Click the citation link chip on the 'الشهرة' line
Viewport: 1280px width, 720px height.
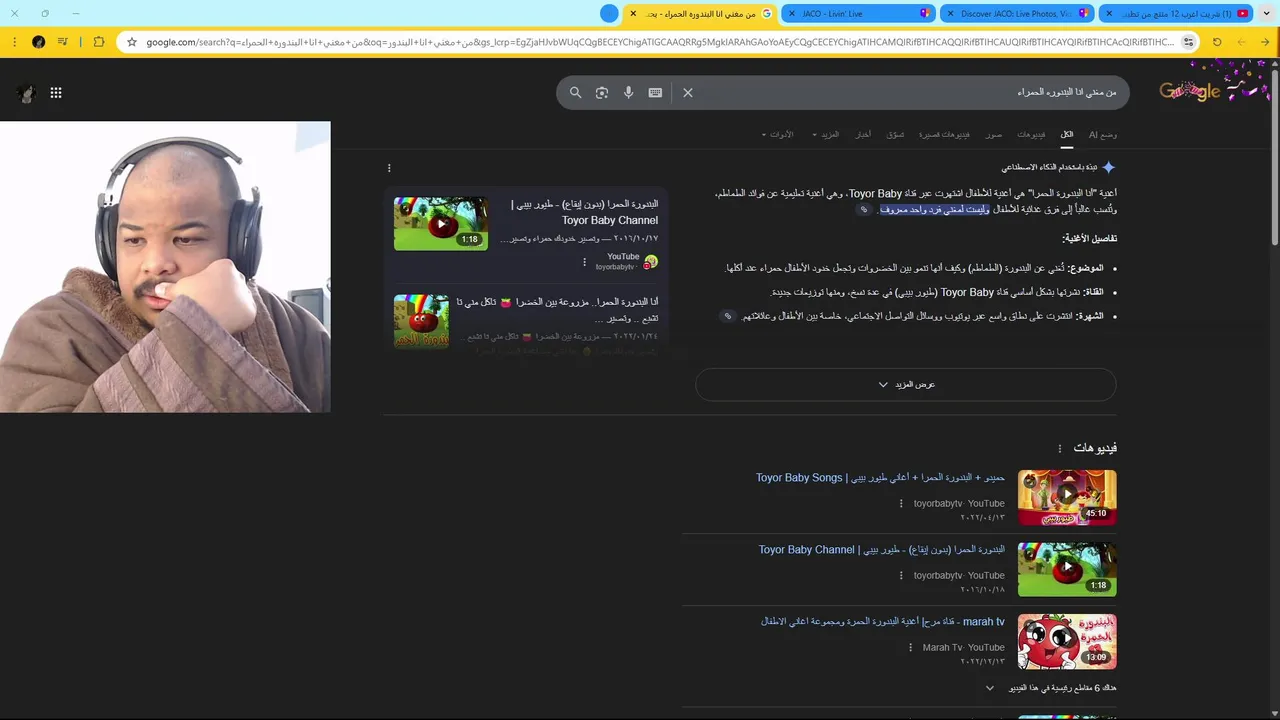click(x=728, y=316)
